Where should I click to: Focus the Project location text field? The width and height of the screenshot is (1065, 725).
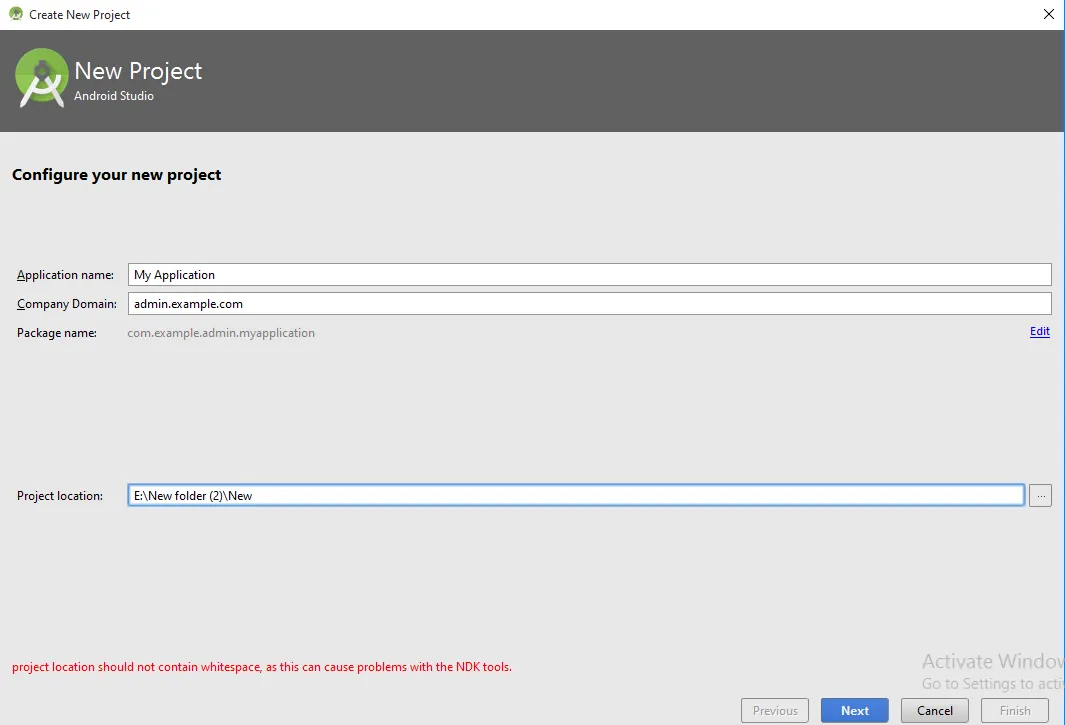point(576,495)
